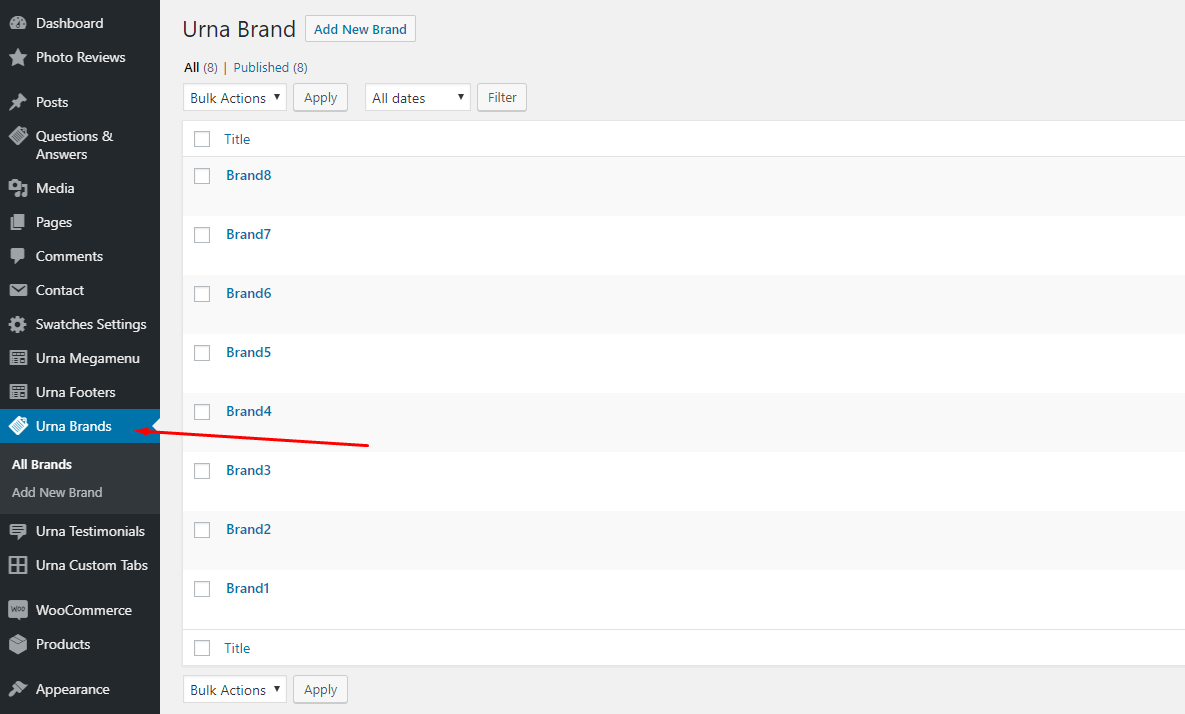Click the Urna Testimonials icon
The image size is (1185, 714).
coord(18,531)
